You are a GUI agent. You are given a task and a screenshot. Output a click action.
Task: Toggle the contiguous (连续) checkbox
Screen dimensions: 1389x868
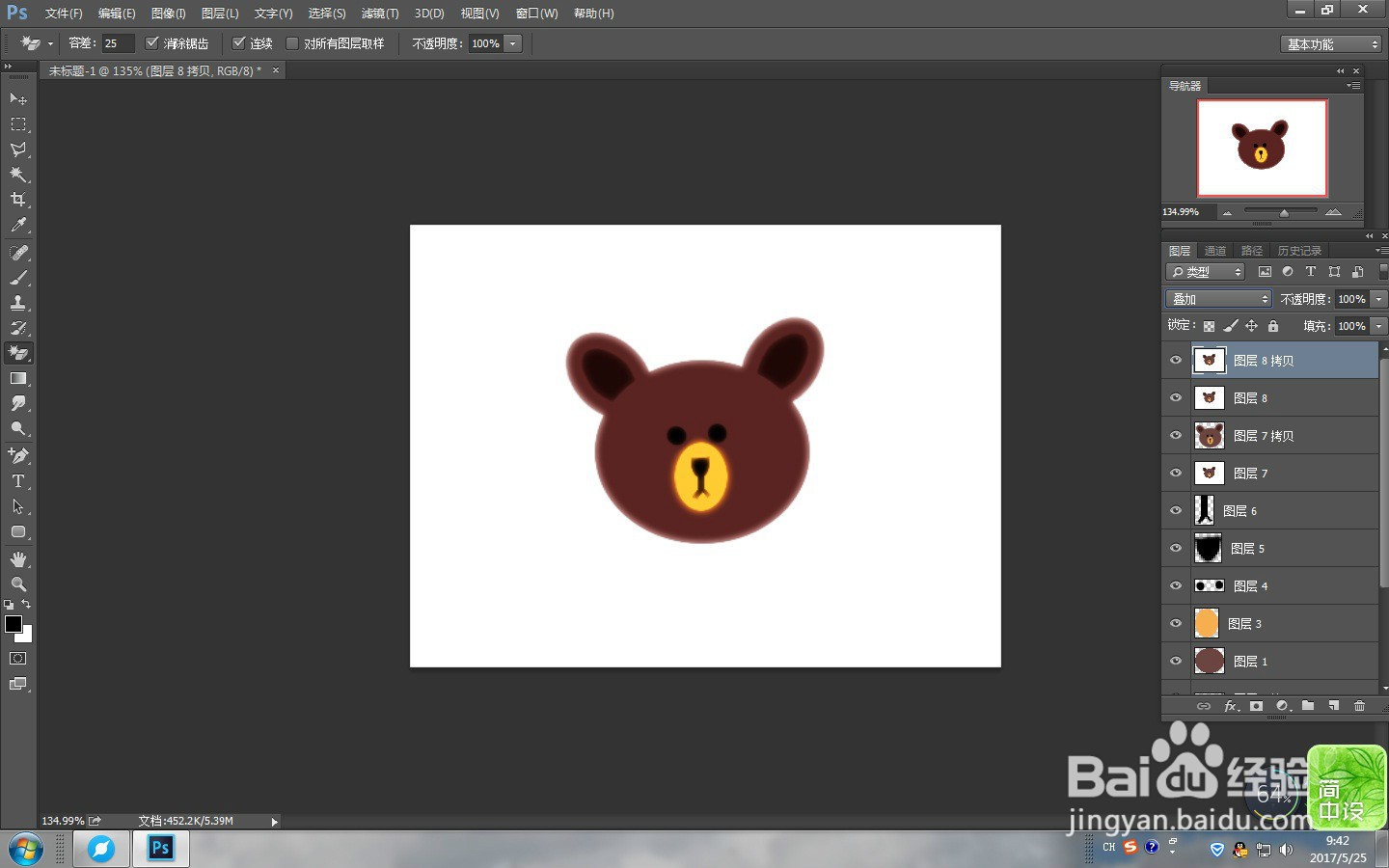tap(238, 42)
